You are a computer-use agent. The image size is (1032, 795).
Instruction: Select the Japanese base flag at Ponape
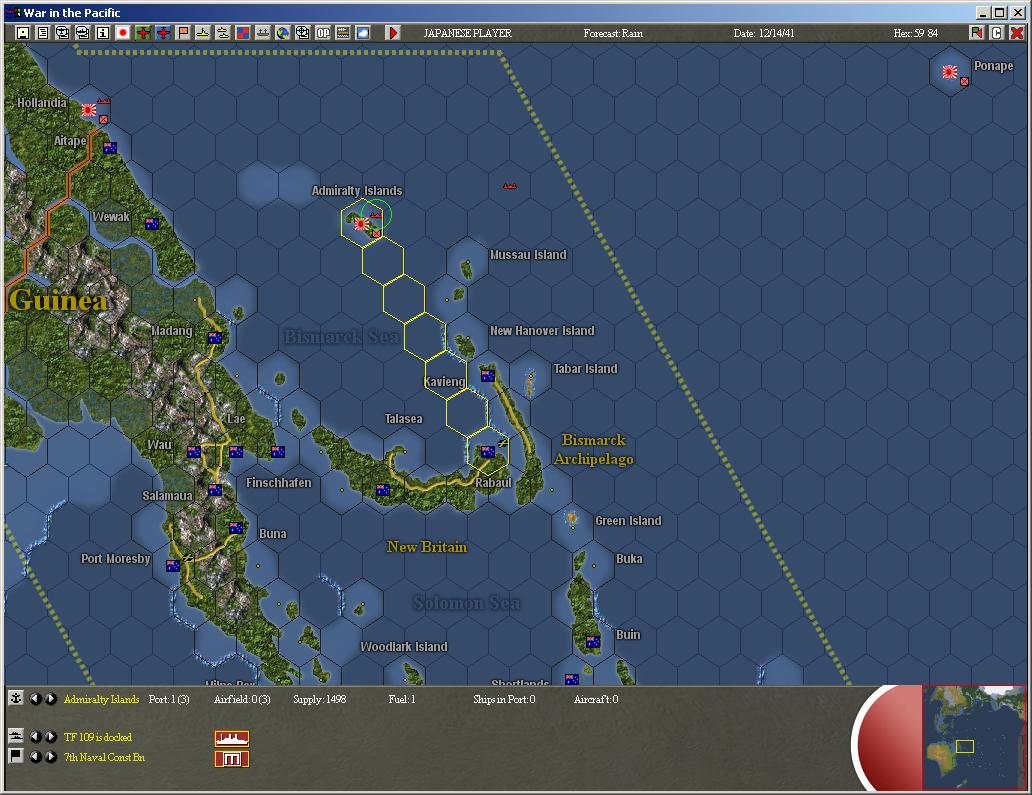949,72
